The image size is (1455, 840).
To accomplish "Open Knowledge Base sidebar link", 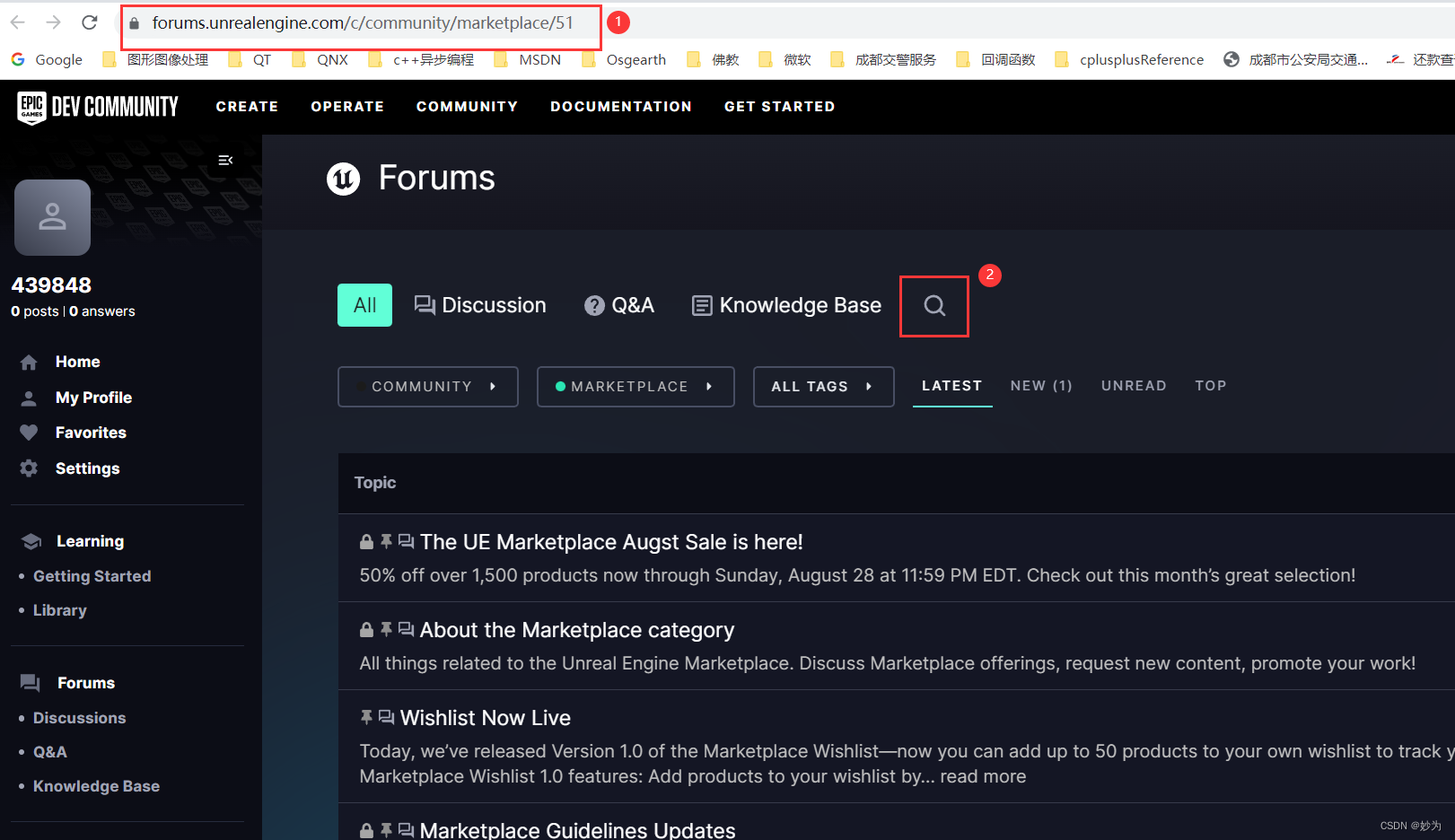I will pos(96,786).
